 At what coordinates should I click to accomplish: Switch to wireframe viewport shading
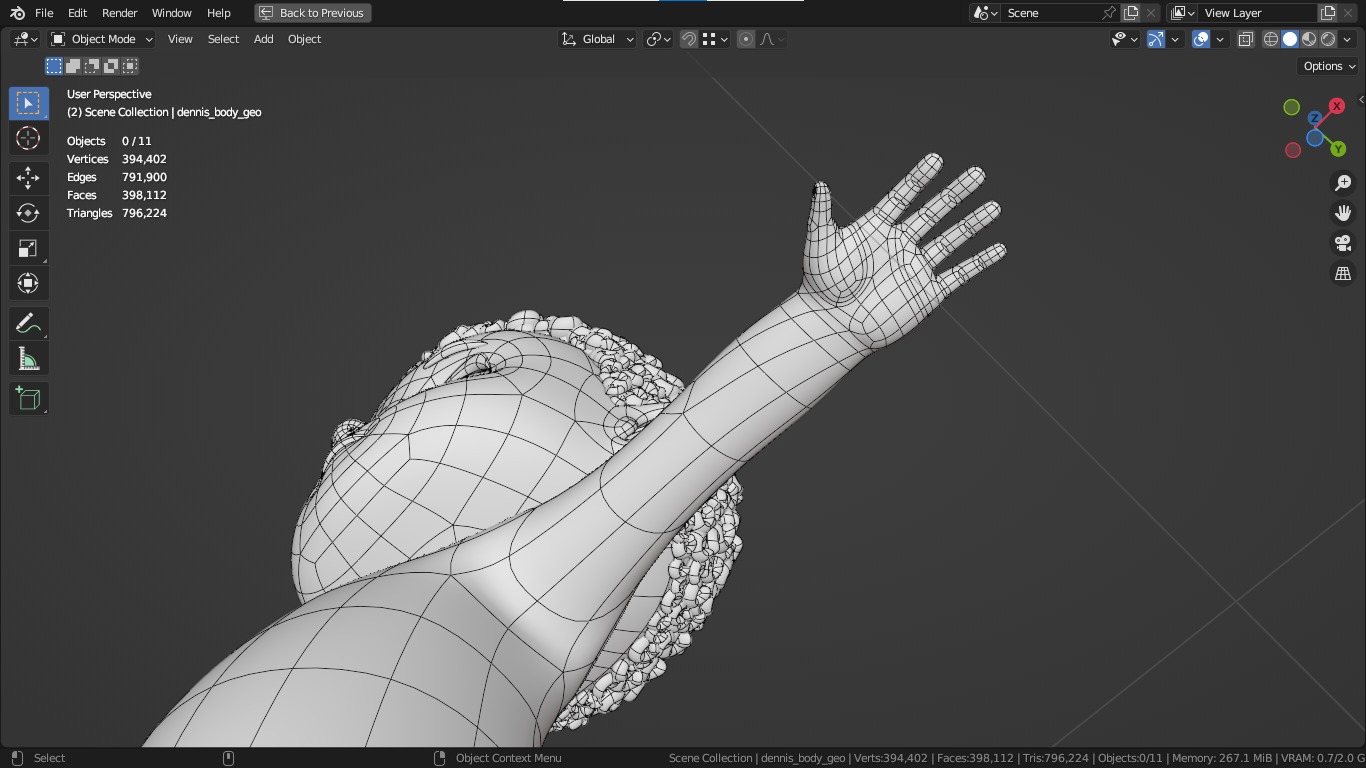[1271, 39]
